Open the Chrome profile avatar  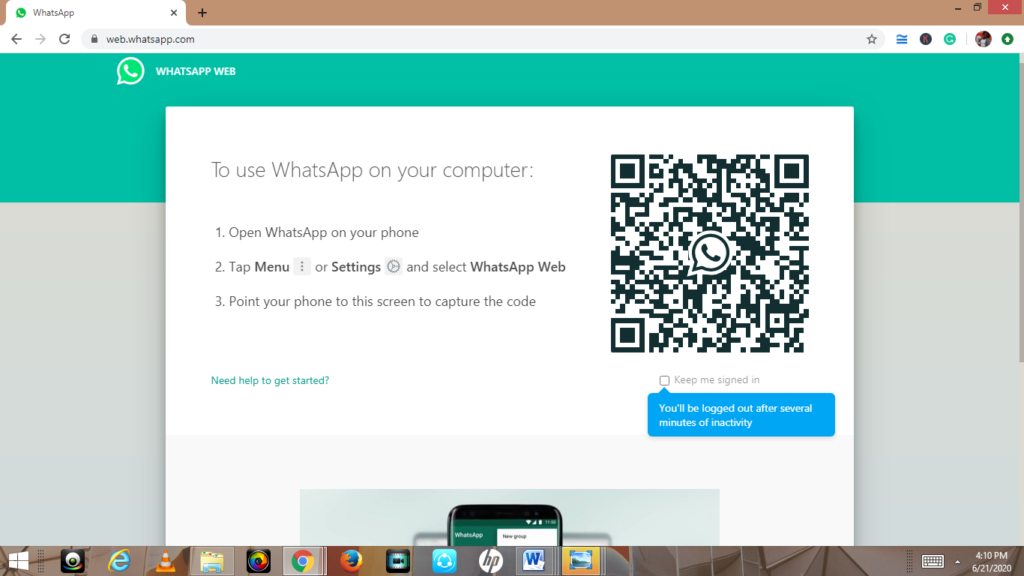coord(983,39)
